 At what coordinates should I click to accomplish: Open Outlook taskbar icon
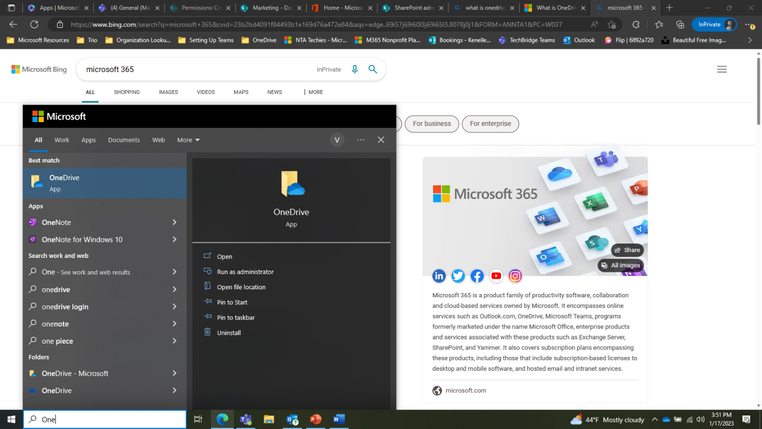click(x=292, y=419)
